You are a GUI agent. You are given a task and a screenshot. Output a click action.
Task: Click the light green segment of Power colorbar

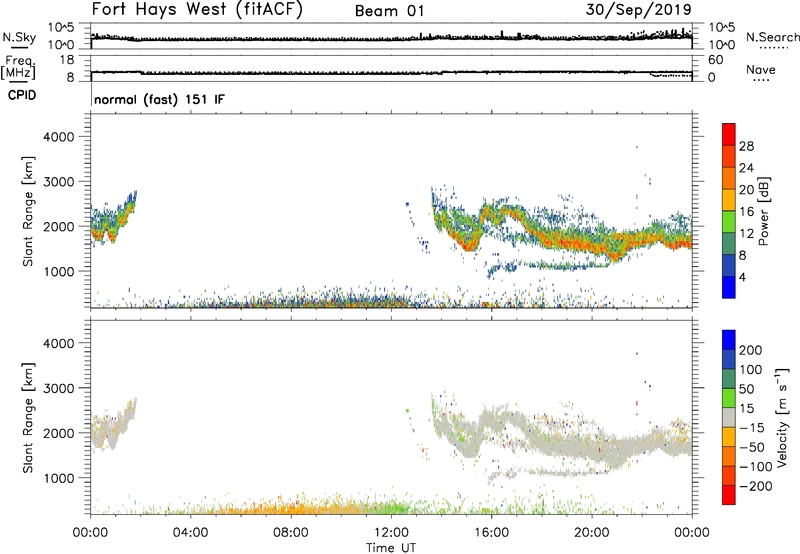tap(729, 221)
